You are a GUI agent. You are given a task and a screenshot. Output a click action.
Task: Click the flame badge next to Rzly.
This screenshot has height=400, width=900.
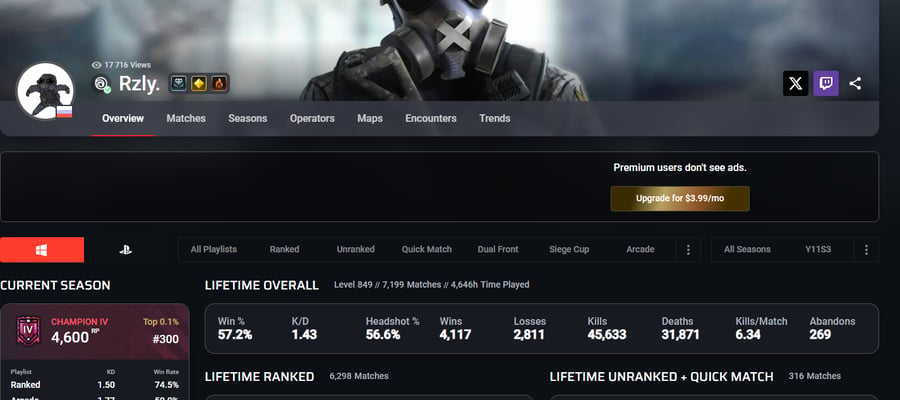[219, 84]
